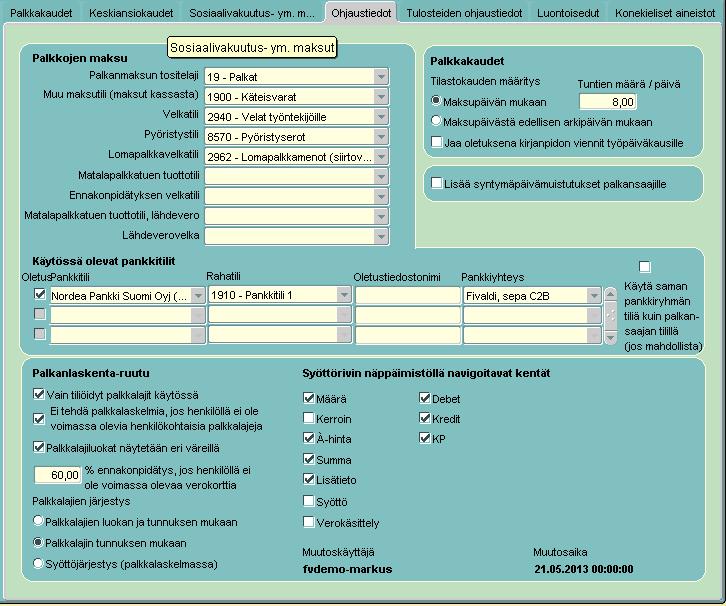The width and height of the screenshot is (726, 606).
Task: Open the Matalapalkkatuen tuottotili dropdown
Action: 381,176
